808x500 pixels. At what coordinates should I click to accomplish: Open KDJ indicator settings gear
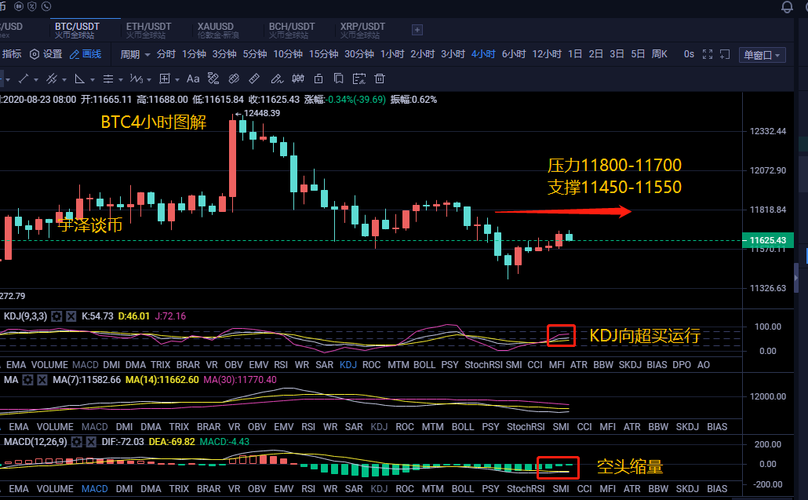tap(57, 317)
